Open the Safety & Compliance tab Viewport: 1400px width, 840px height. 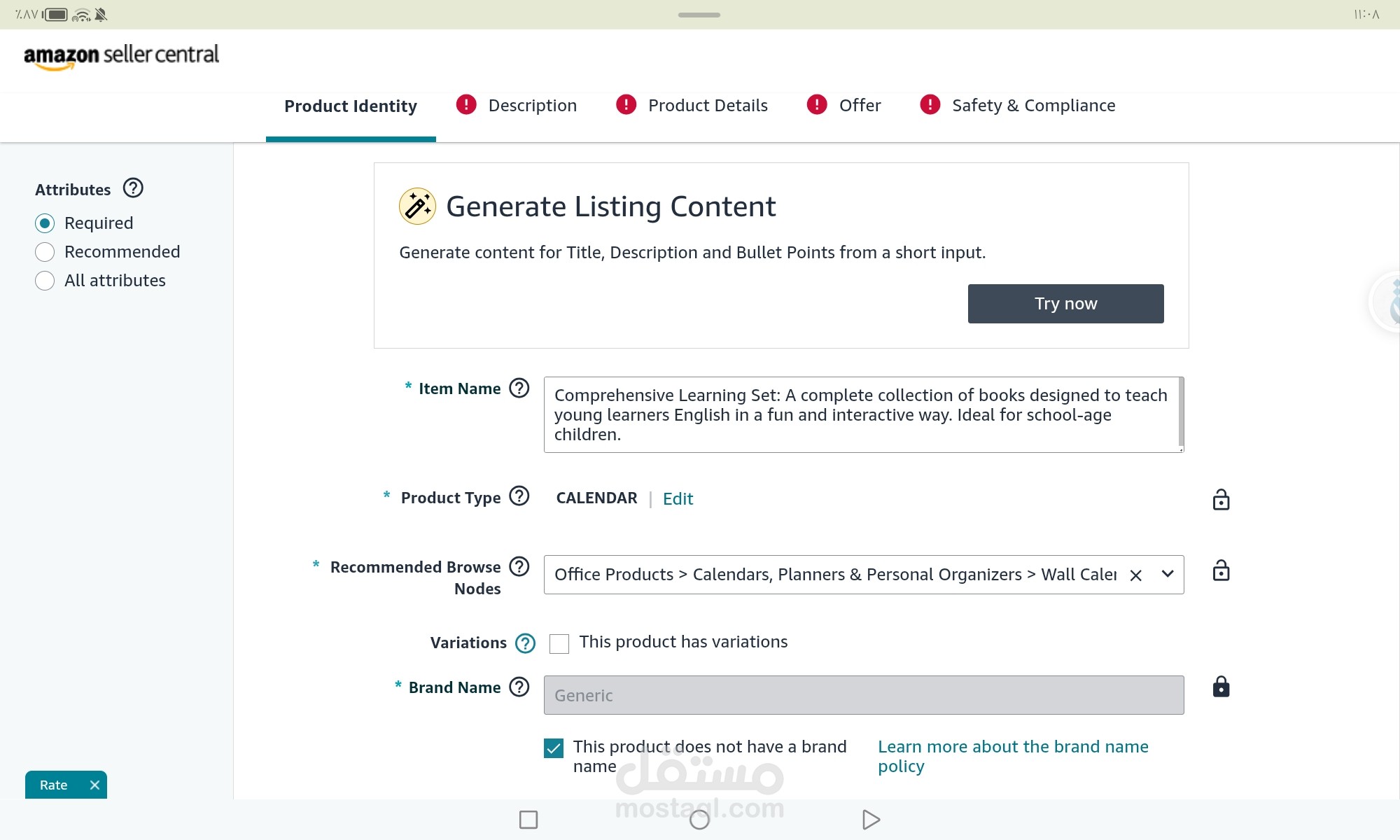(x=1033, y=106)
